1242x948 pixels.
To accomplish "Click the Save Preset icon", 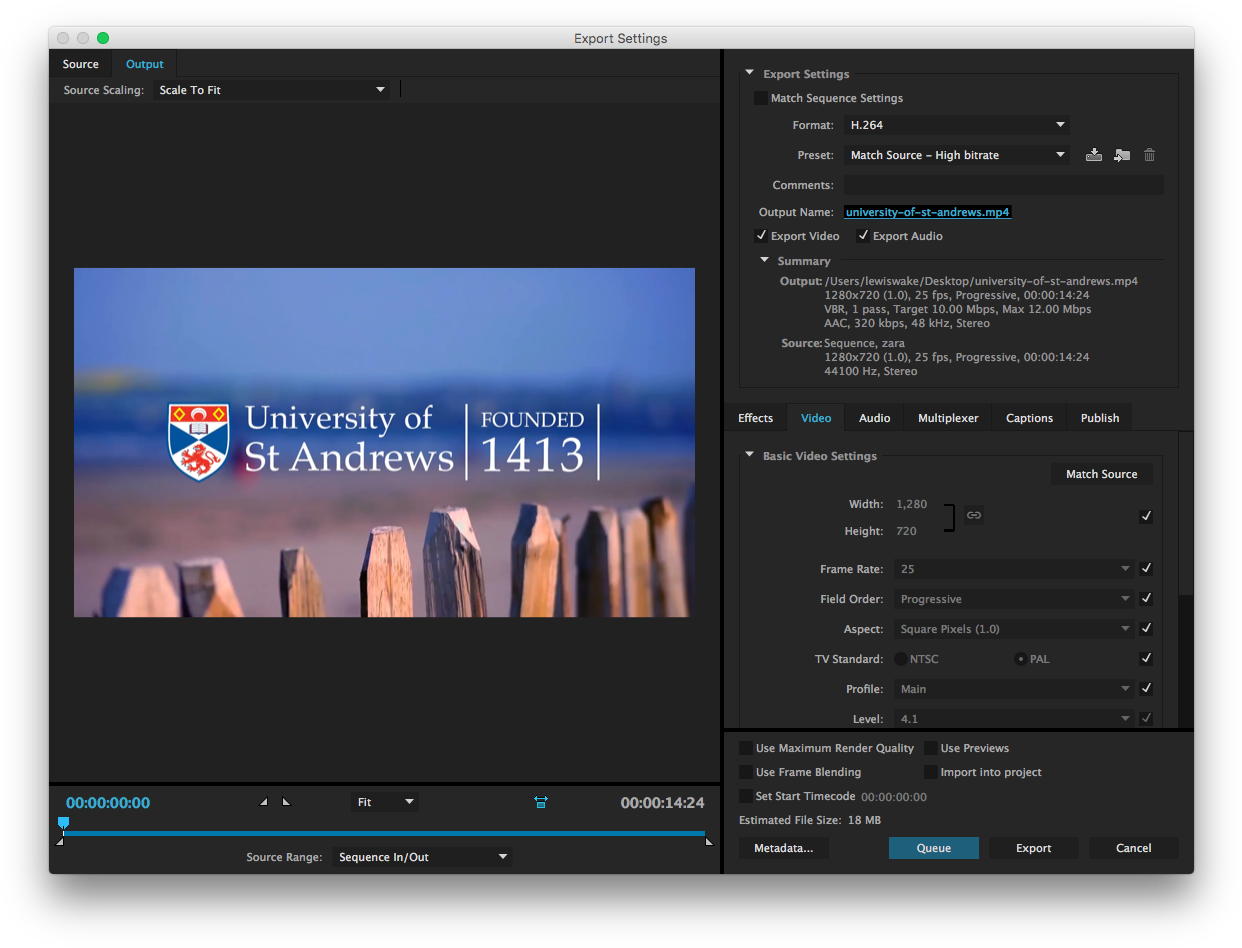I will pyautogui.click(x=1094, y=155).
